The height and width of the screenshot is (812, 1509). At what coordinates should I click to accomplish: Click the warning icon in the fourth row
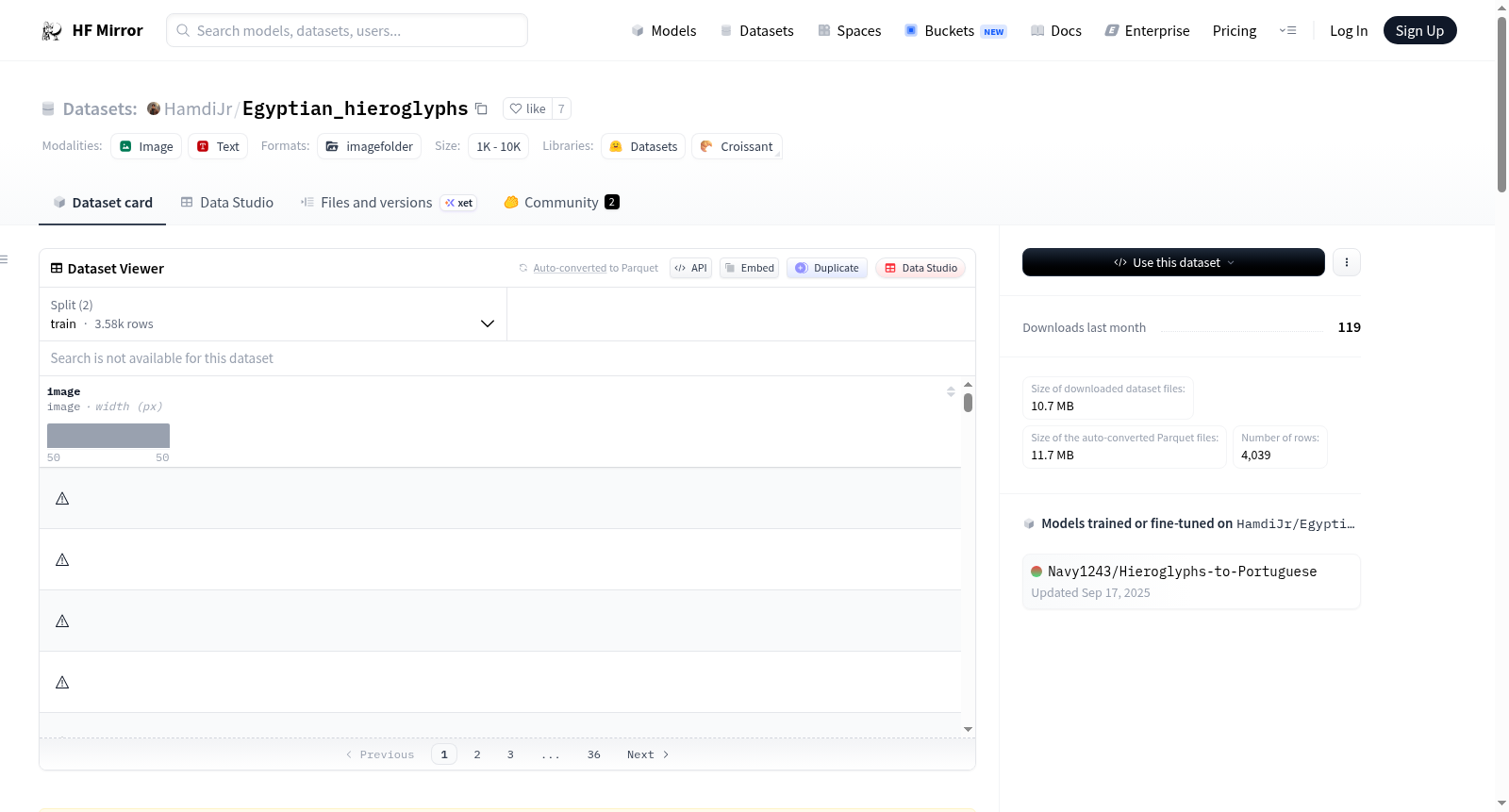(x=62, y=682)
